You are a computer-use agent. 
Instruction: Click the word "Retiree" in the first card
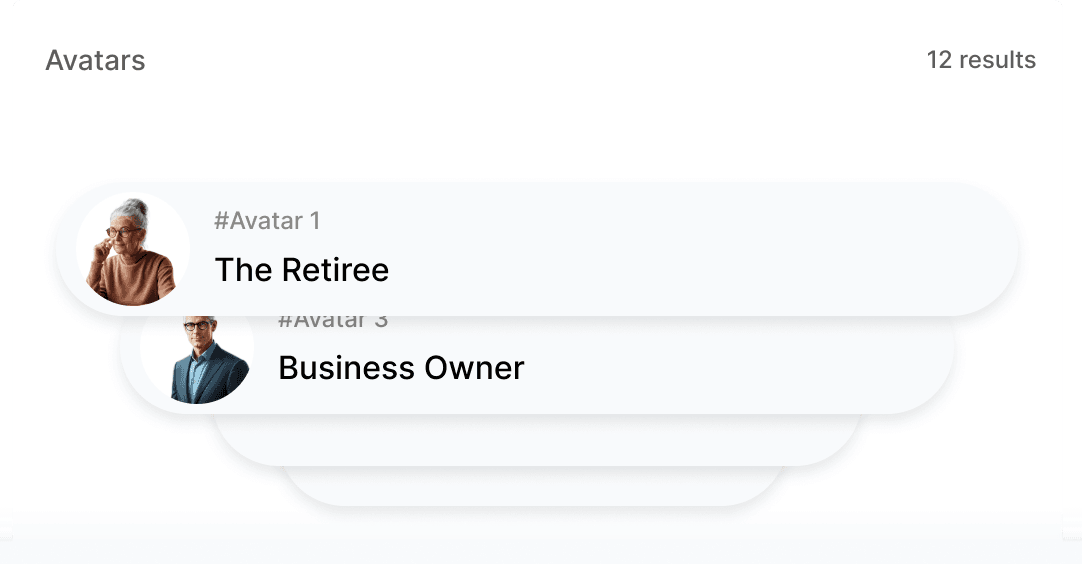(x=335, y=270)
